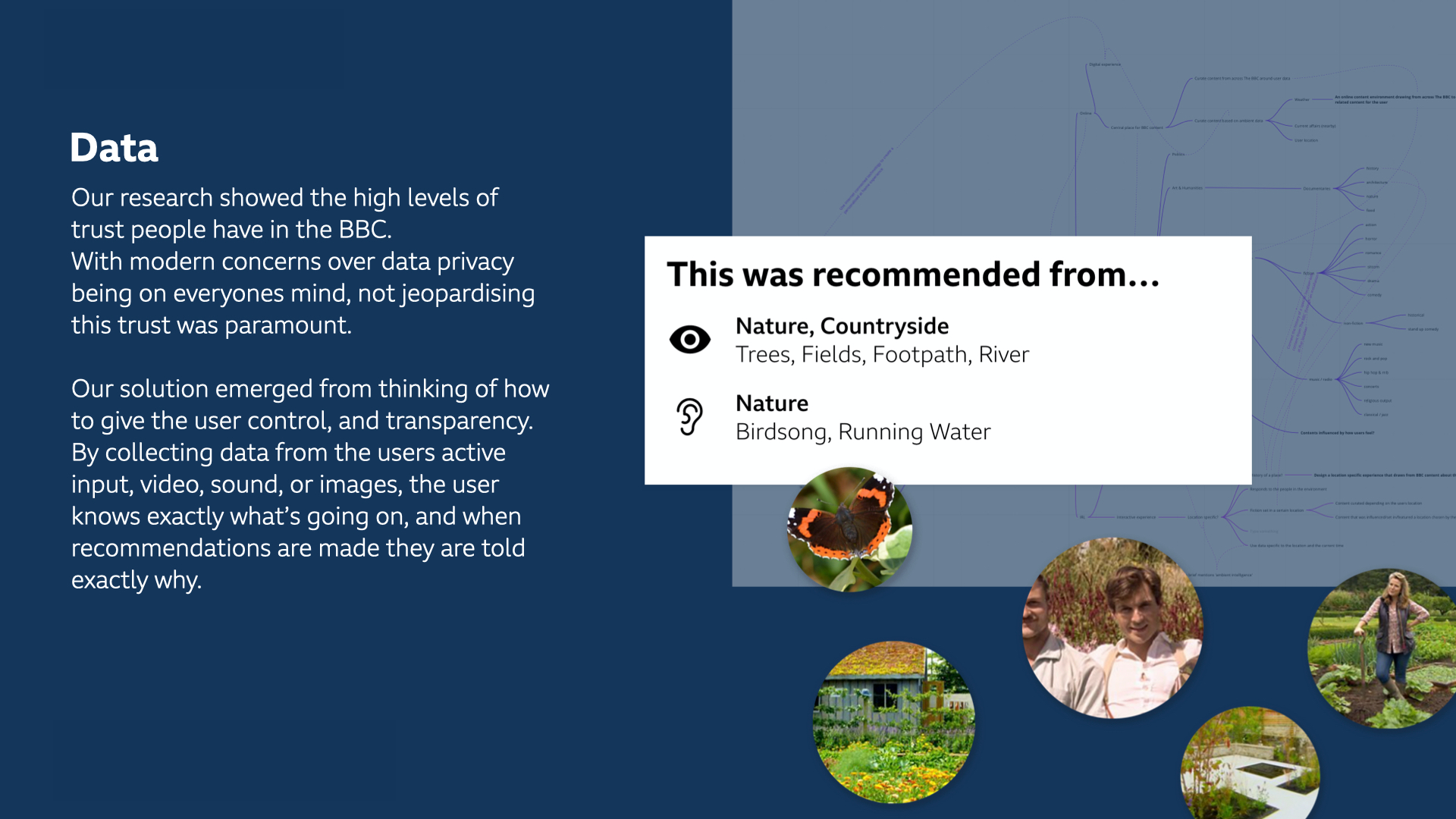1456x819 pixels.
Task: Click 'Contents influenced by how users feel?' node
Action: pos(1337,433)
